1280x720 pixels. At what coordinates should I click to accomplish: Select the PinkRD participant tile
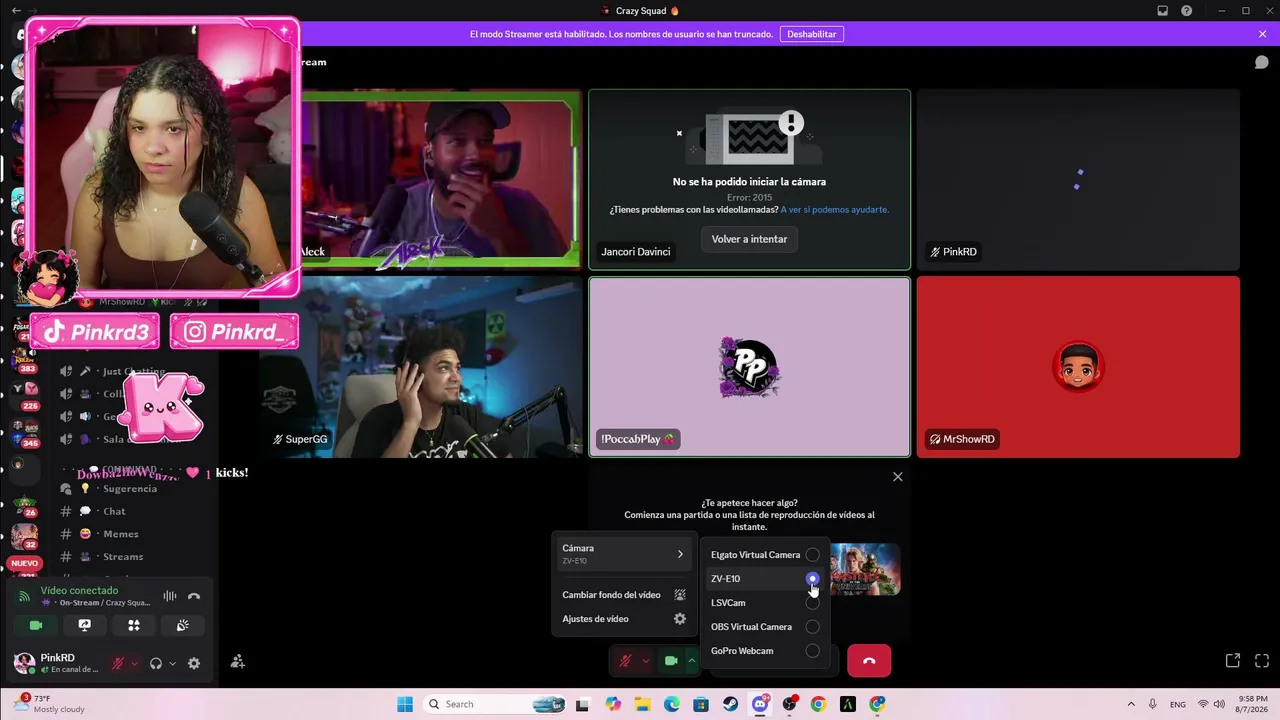[x=1078, y=180]
